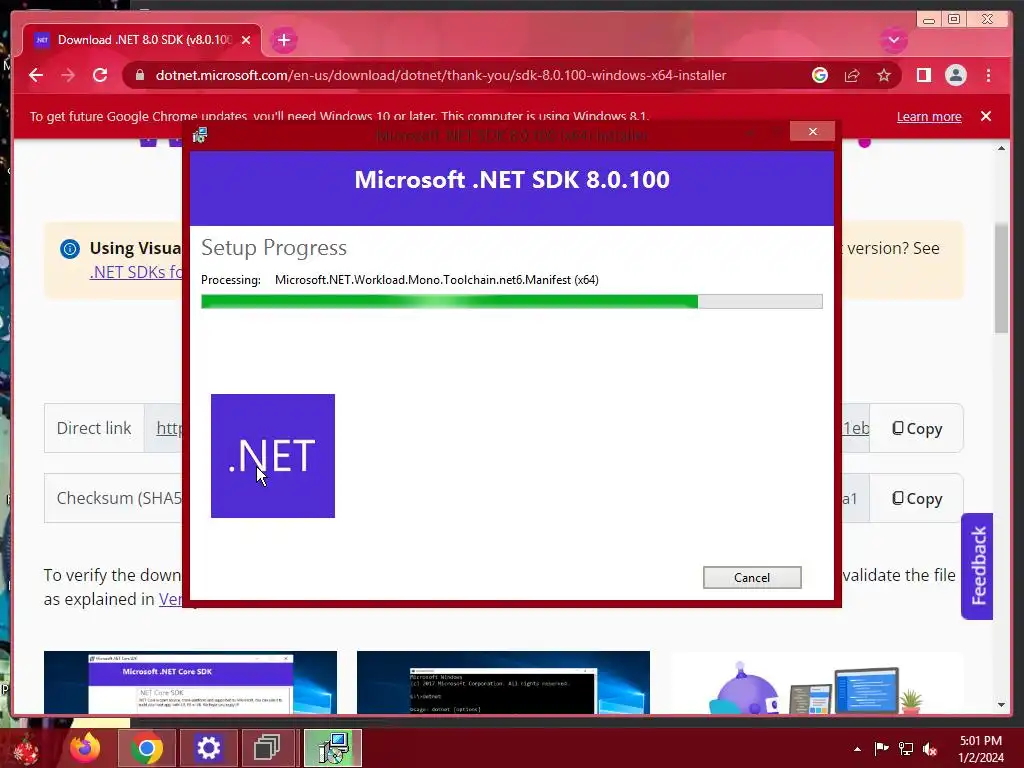This screenshot has width=1024, height=768.
Task: Click the info icon in the notice
Action: [x=70, y=249]
